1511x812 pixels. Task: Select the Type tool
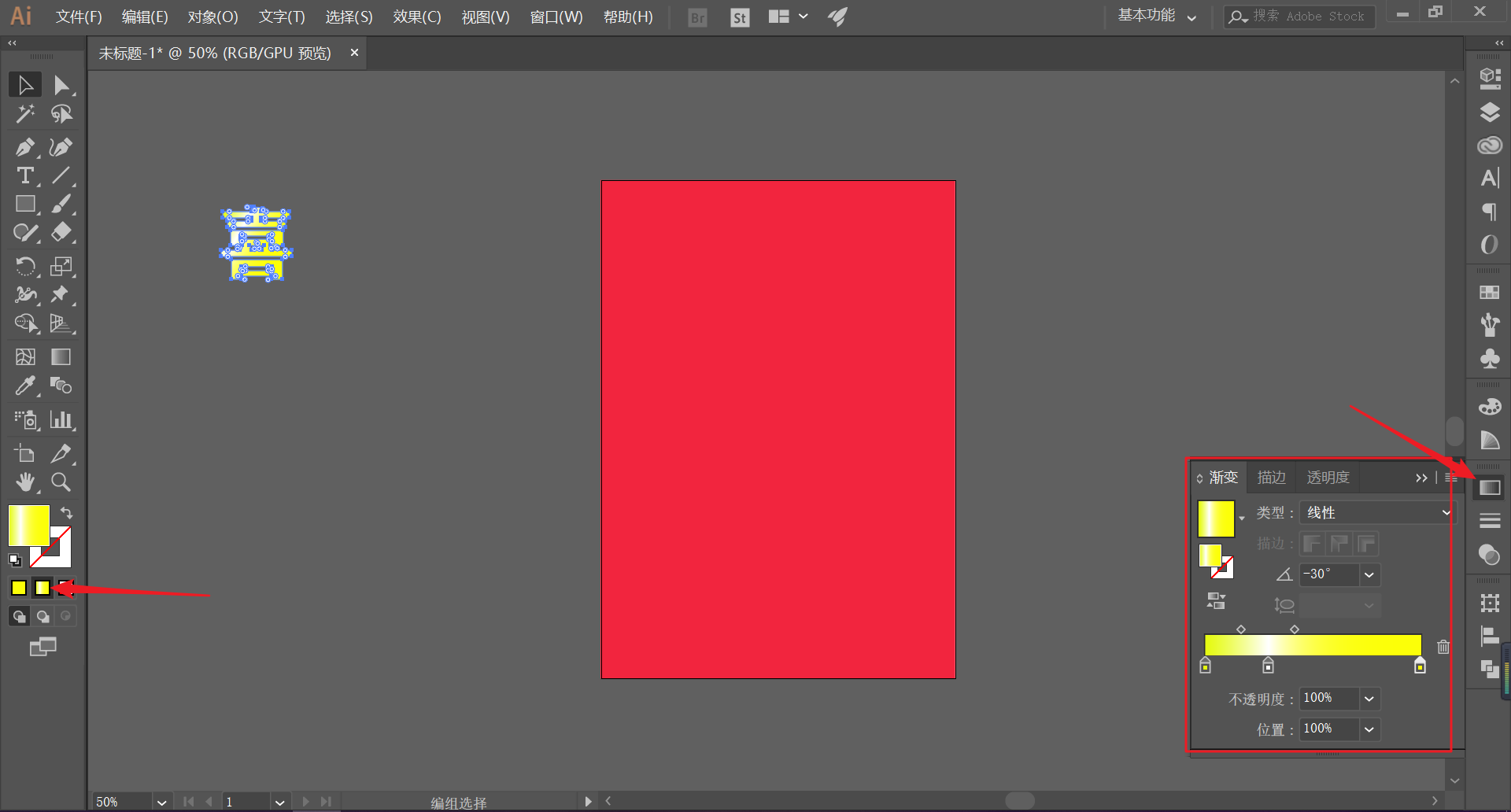click(x=25, y=175)
